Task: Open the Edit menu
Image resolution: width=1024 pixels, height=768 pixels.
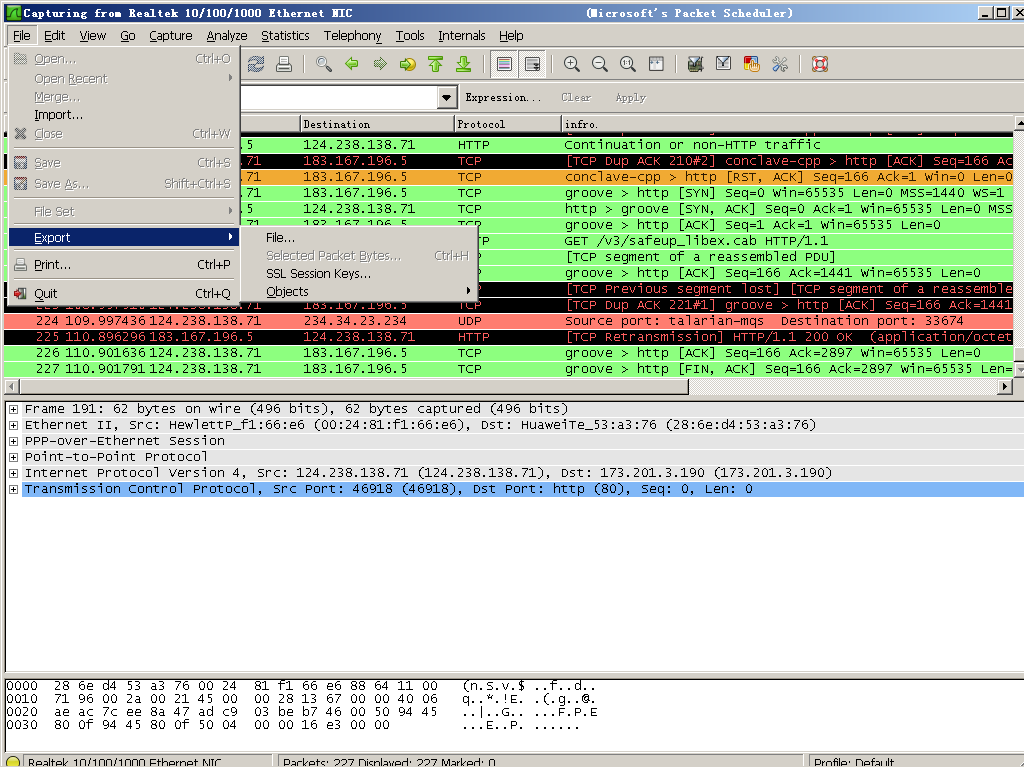Action: [x=54, y=36]
